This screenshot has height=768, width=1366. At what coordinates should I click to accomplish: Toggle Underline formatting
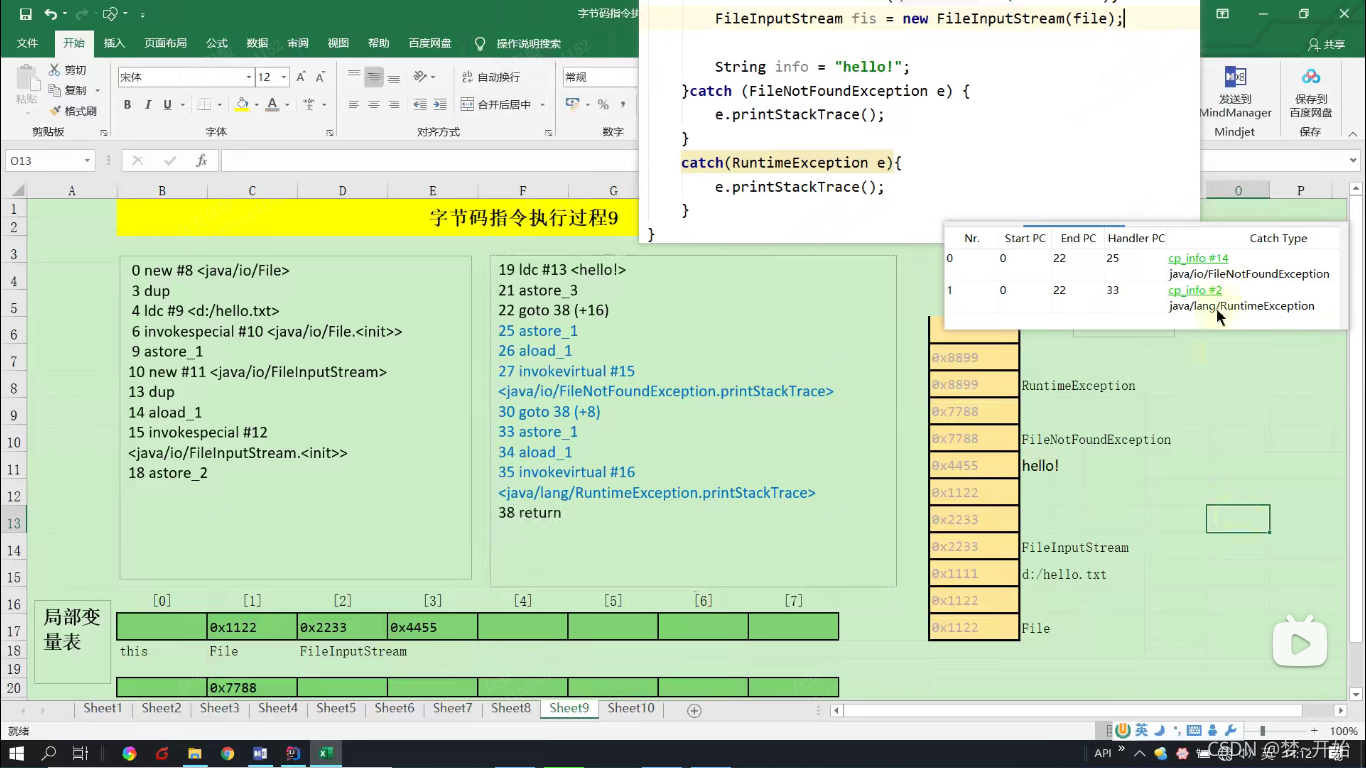click(x=167, y=105)
